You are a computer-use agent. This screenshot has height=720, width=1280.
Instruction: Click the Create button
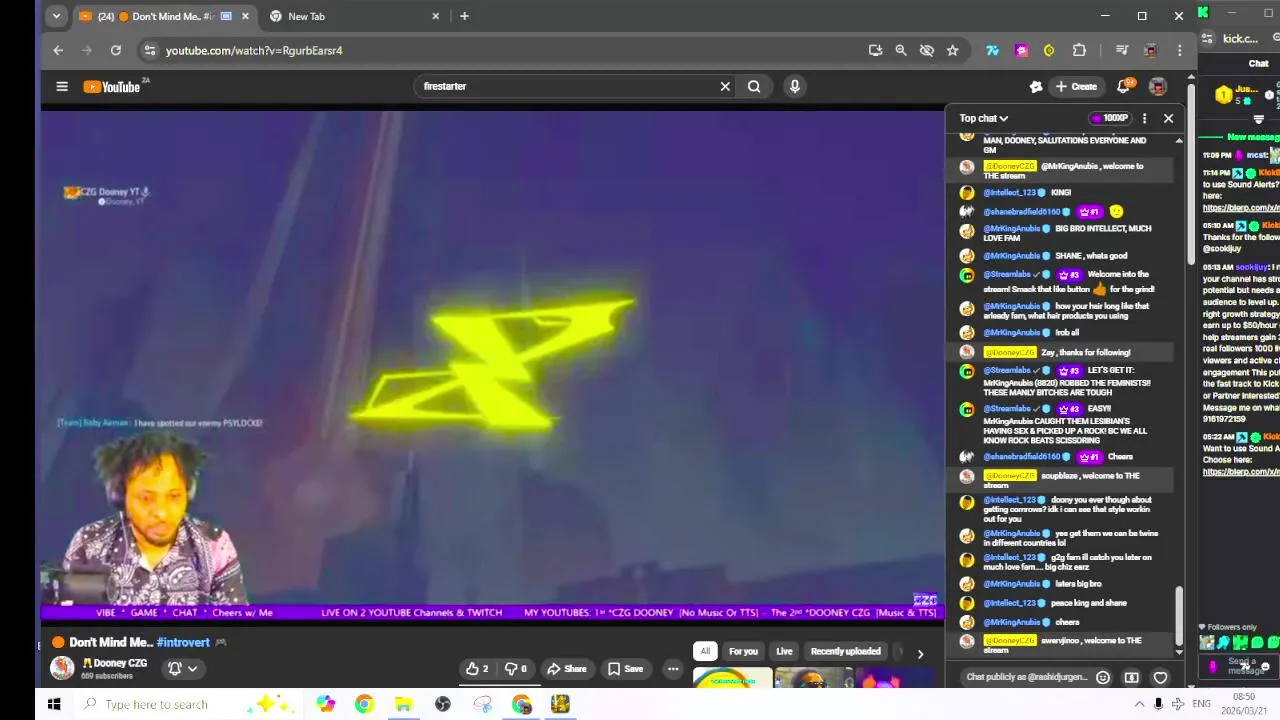(x=1076, y=87)
